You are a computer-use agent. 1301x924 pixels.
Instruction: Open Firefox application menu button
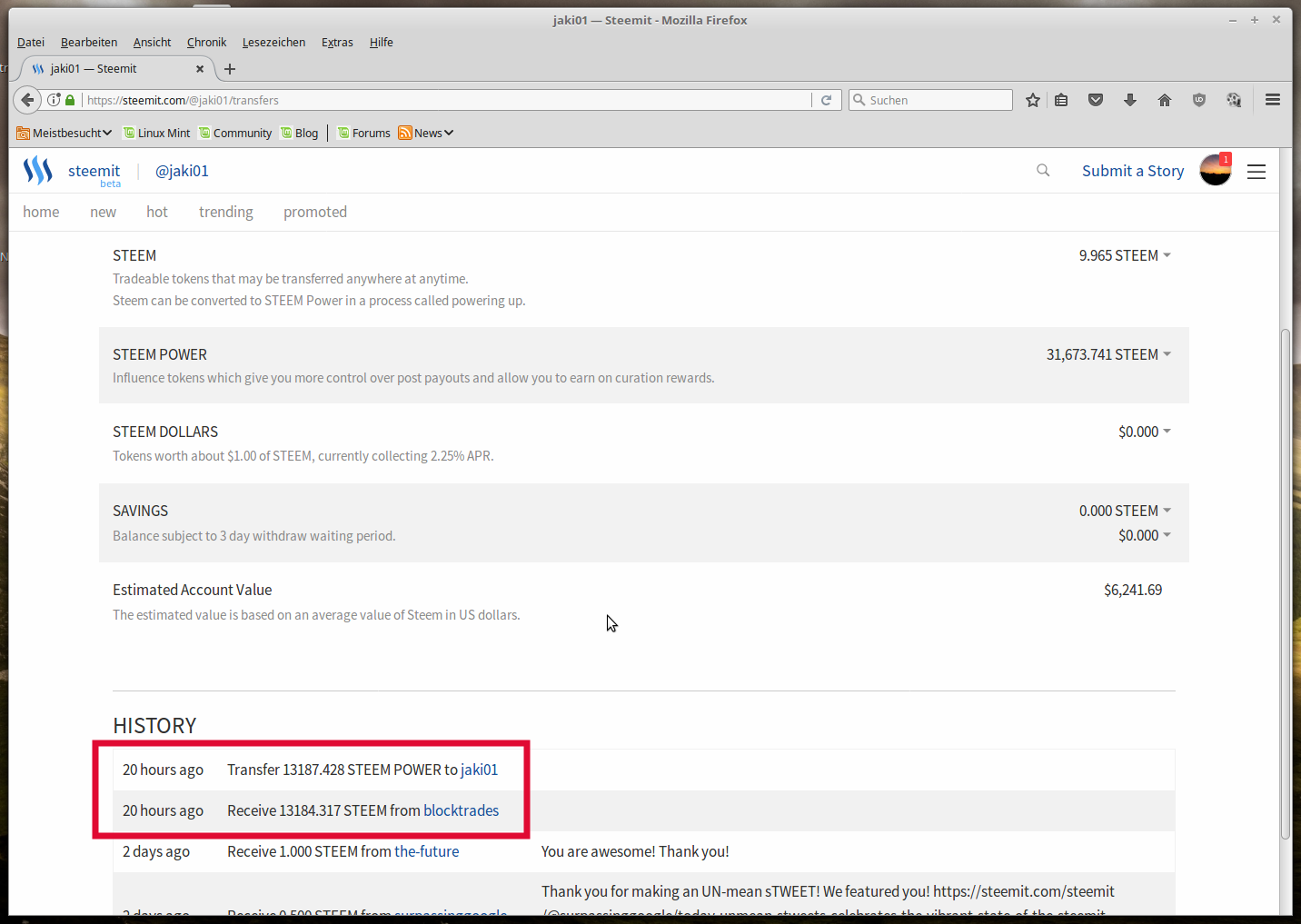(1273, 100)
